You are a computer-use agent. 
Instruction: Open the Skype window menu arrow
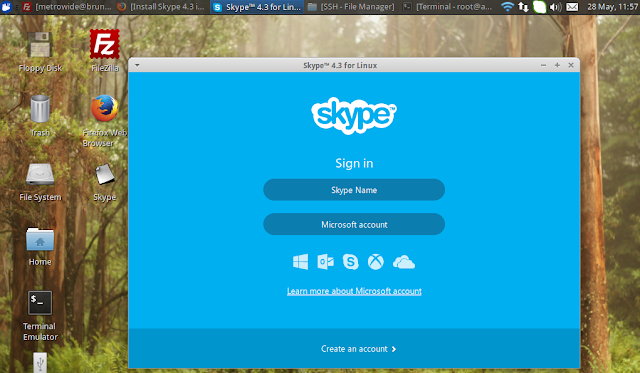pyautogui.click(x=137, y=65)
